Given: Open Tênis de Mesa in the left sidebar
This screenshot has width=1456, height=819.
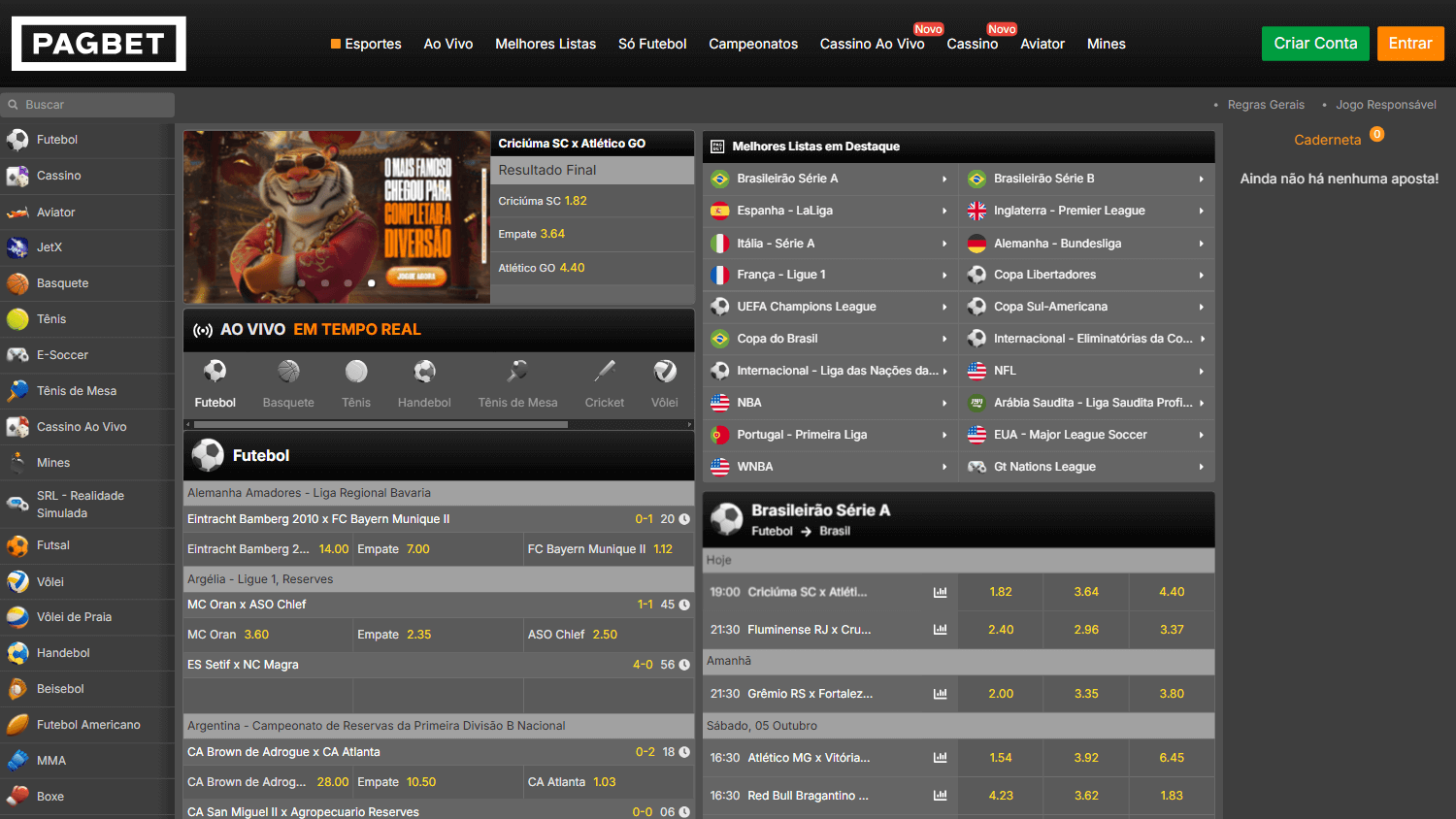Looking at the screenshot, I should point(87,391).
